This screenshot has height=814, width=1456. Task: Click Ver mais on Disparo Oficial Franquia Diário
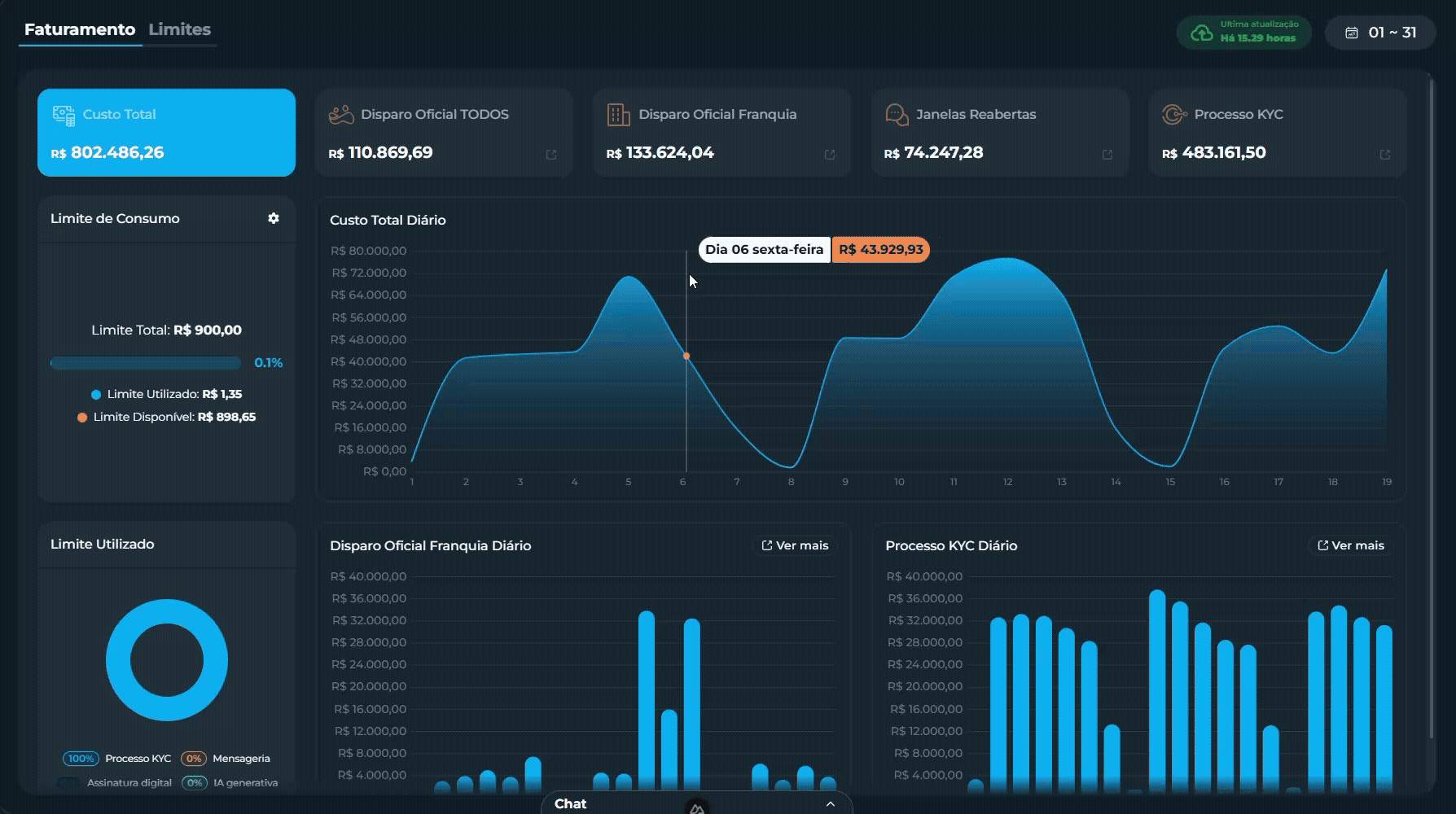[795, 545]
